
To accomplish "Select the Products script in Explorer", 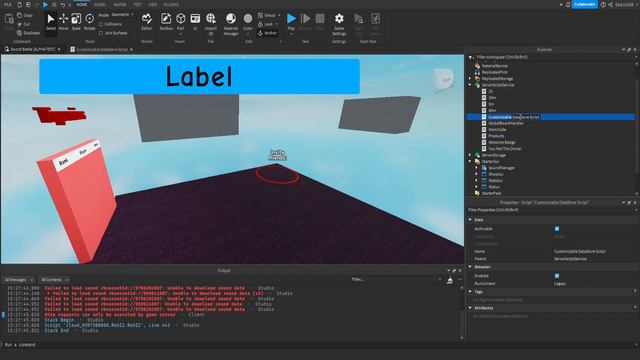I will [x=496, y=136].
